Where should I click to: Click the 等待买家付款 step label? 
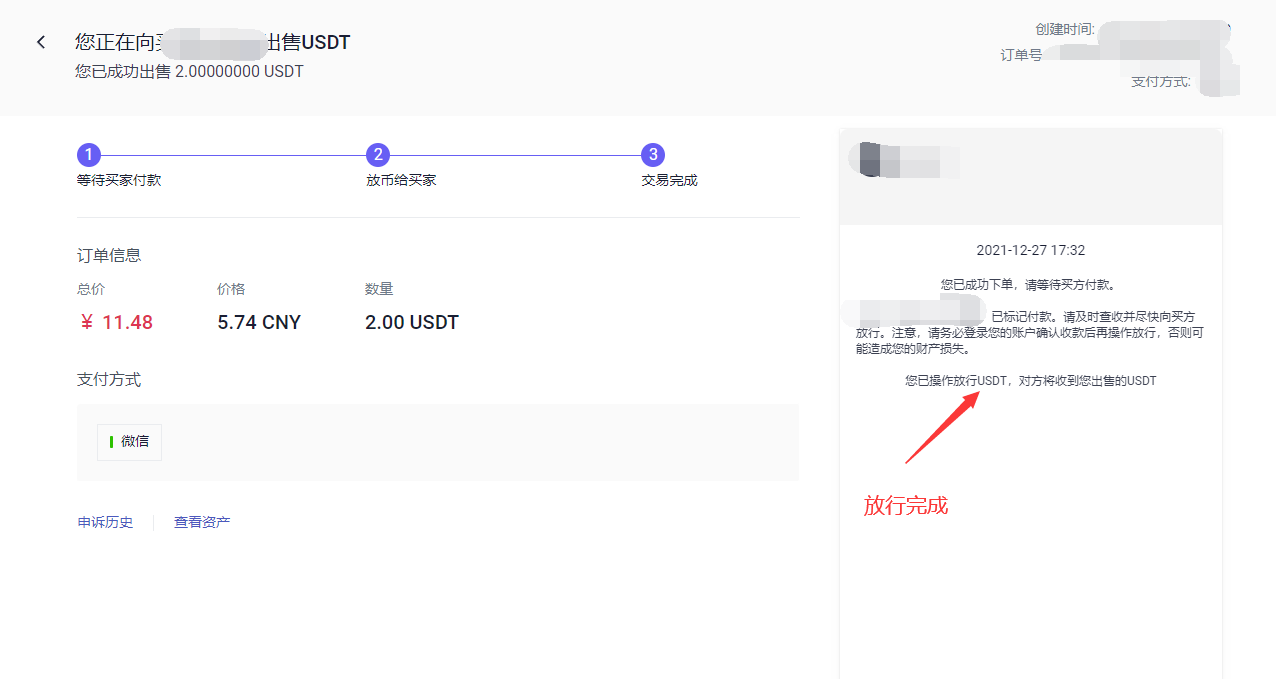[119, 181]
